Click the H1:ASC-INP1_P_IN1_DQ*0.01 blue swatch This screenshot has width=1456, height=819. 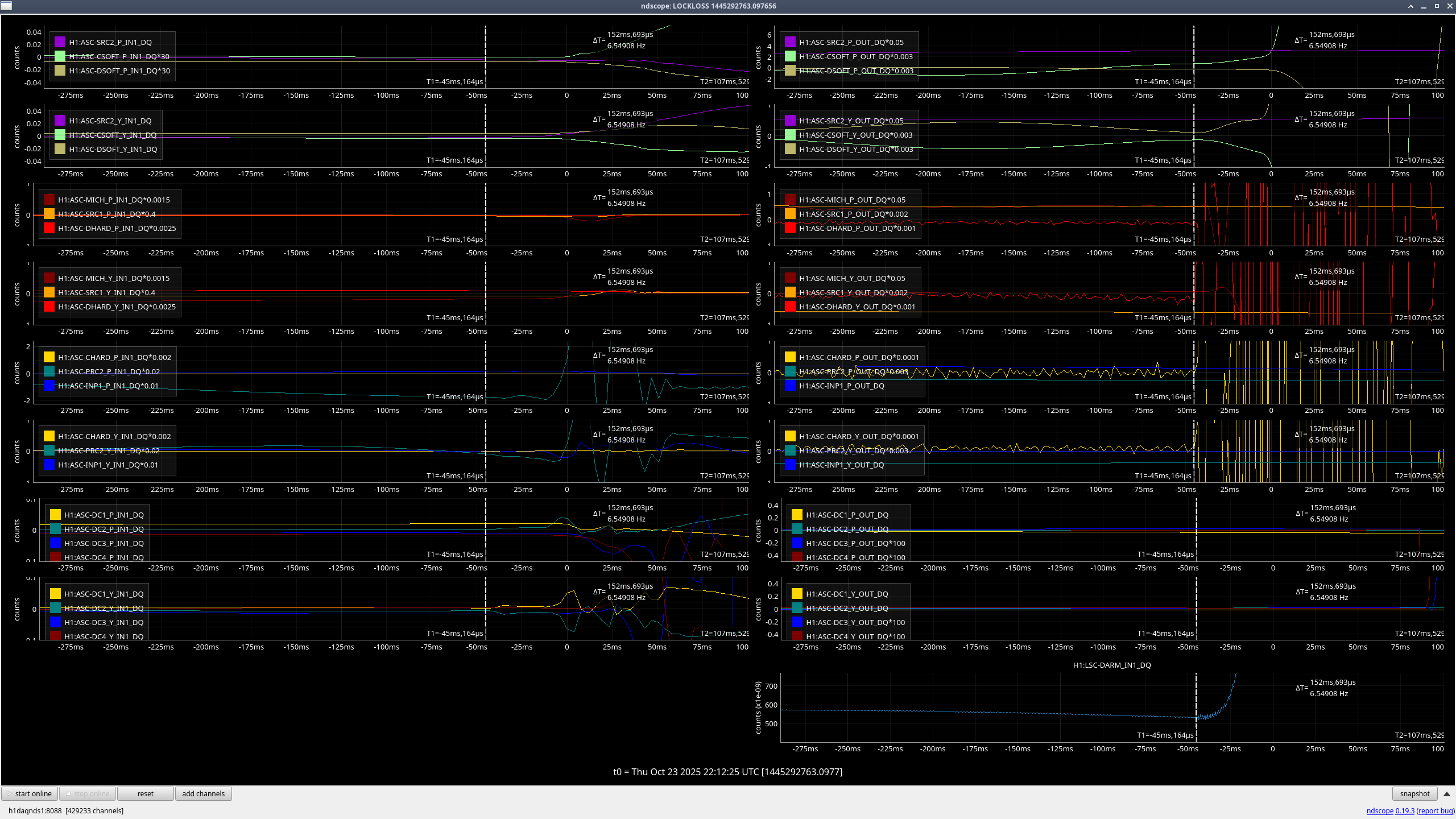[x=49, y=386]
